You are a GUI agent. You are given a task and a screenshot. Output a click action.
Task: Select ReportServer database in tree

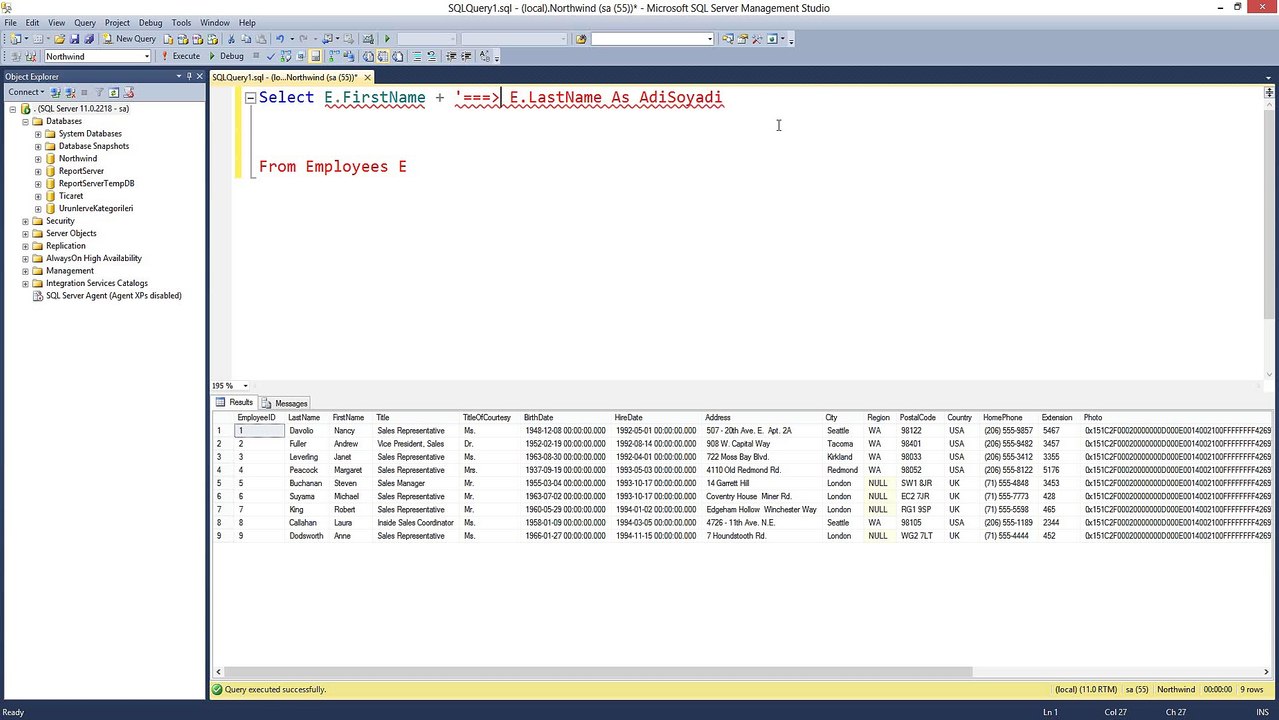81,171
